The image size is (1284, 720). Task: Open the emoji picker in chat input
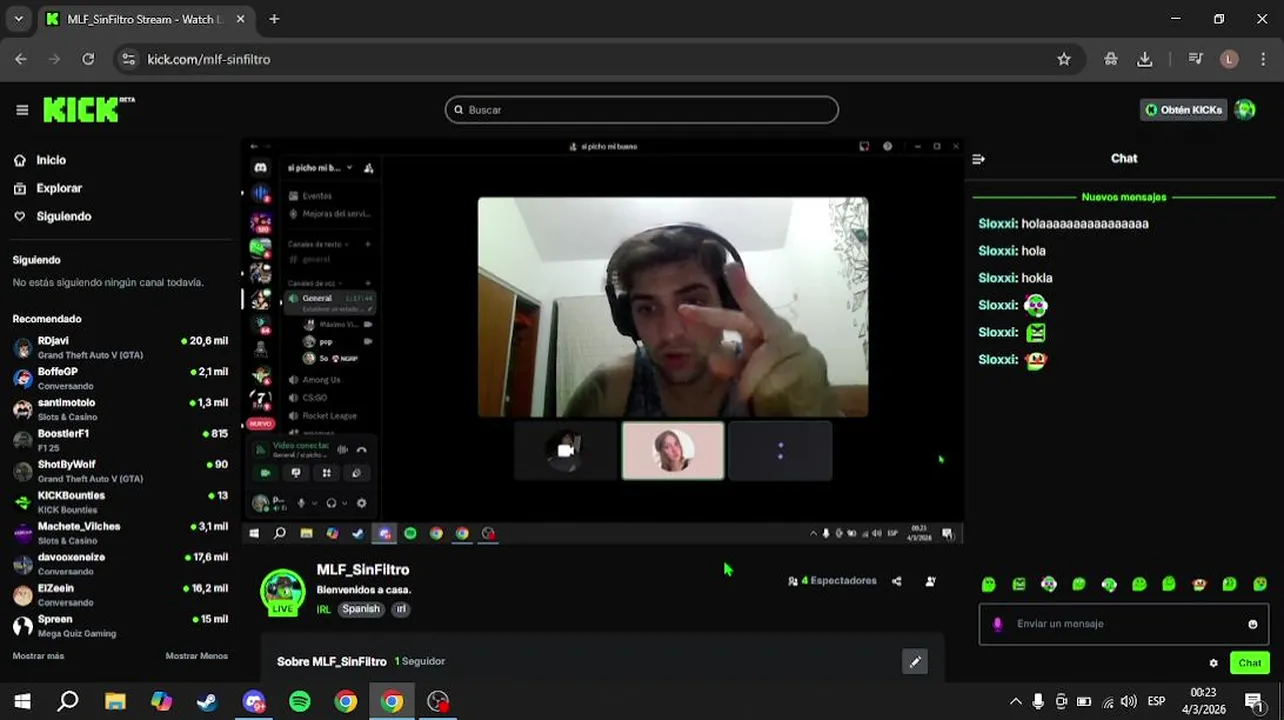1253,624
